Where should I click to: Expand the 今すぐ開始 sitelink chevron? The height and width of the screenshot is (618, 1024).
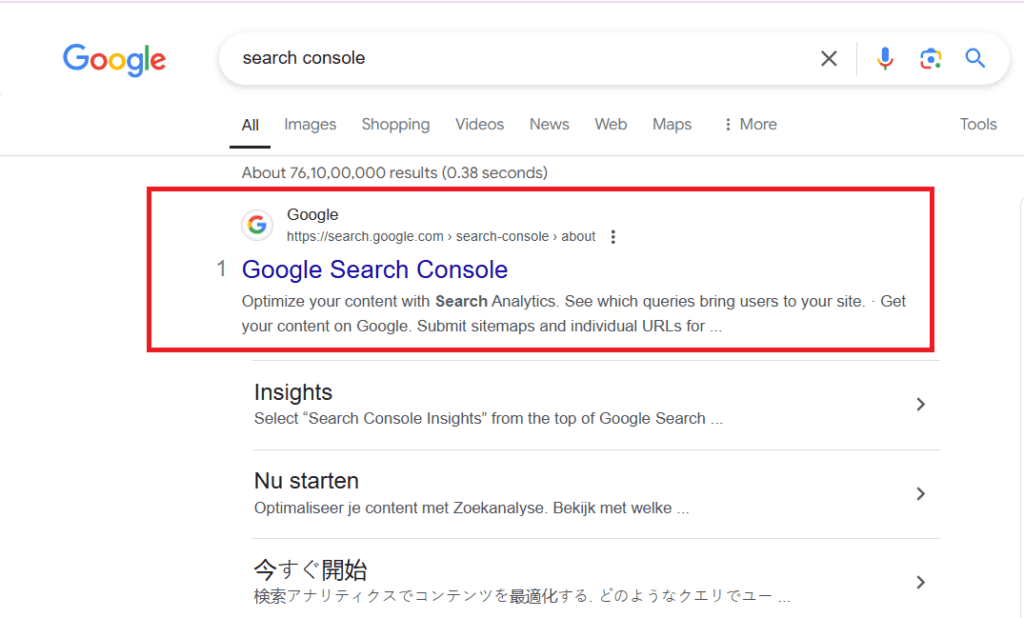[x=921, y=581]
